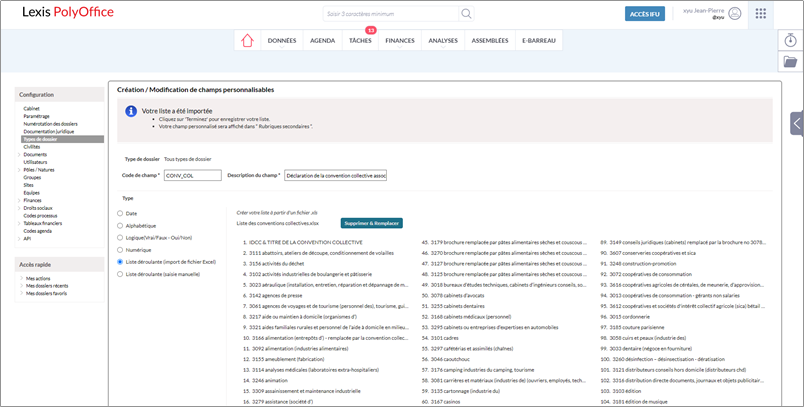The width and height of the screenshot is (804, 407).
Task: Expand Mes dossiers favoris
Action: click(22, 294)
